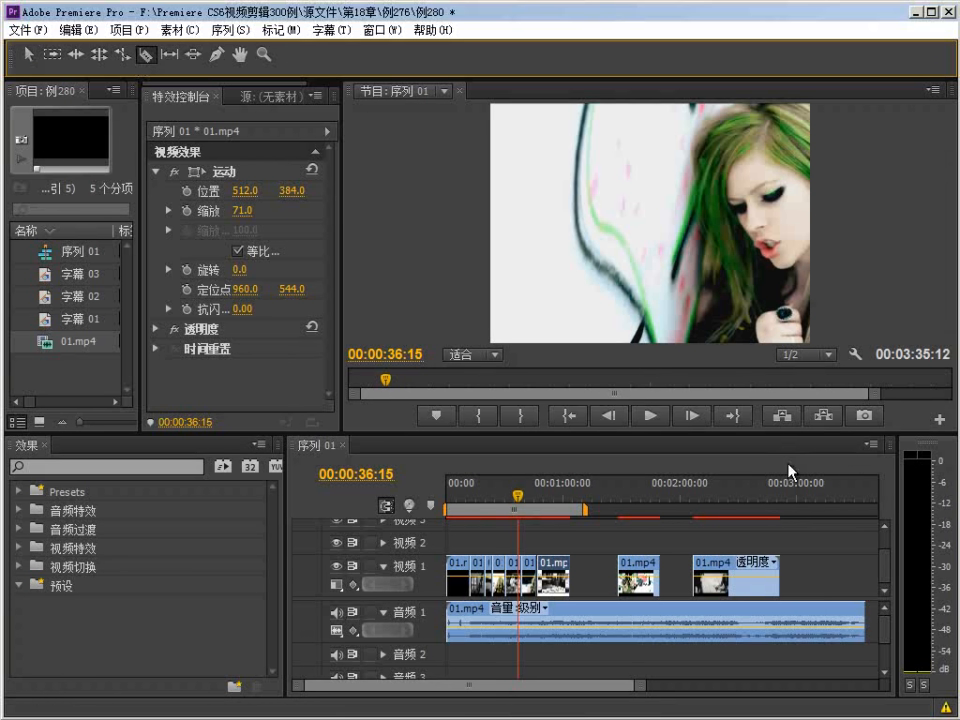Mute the Audio 1 track

tap(336, 612)
